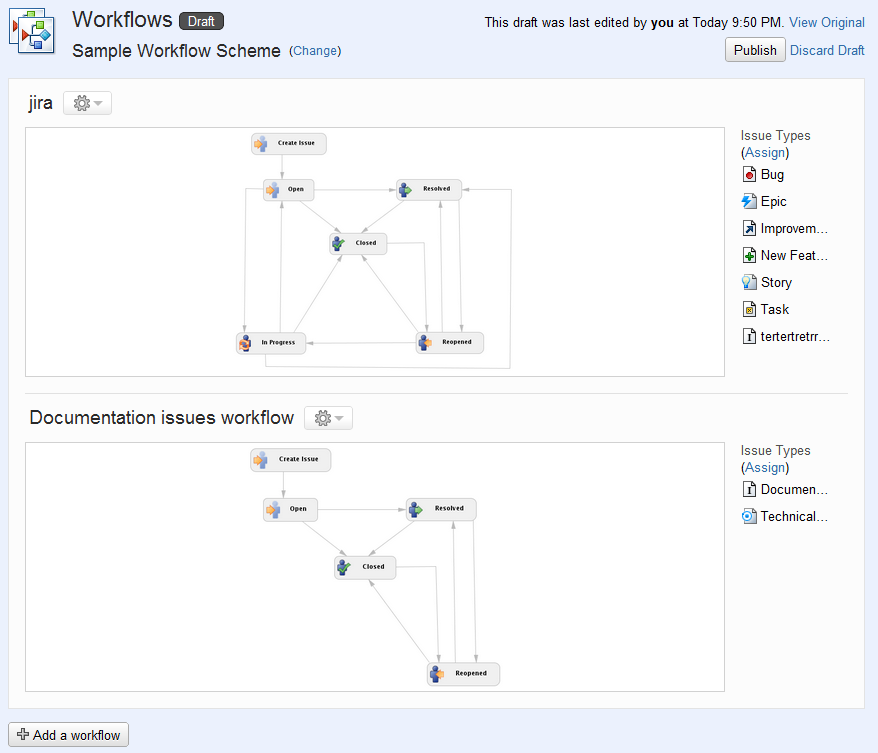Click the Discard Draft link

coord(827,50)
